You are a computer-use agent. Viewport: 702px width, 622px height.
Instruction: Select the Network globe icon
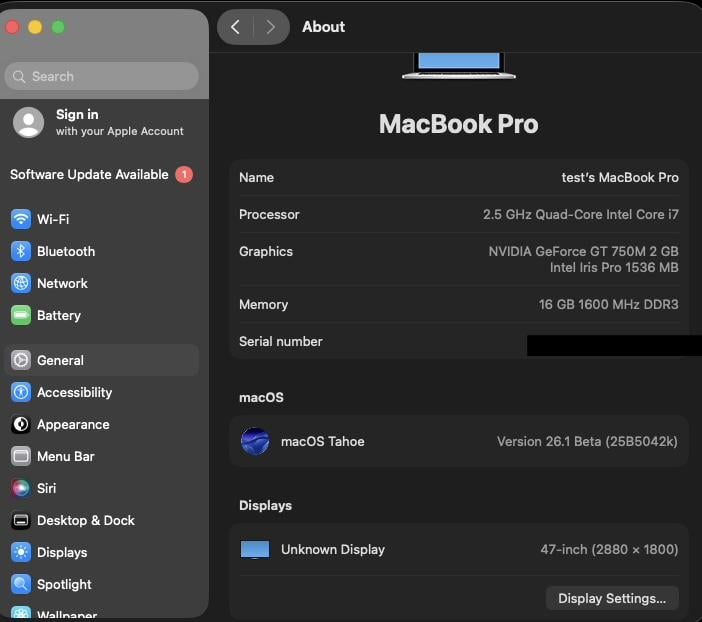[21, 283]
